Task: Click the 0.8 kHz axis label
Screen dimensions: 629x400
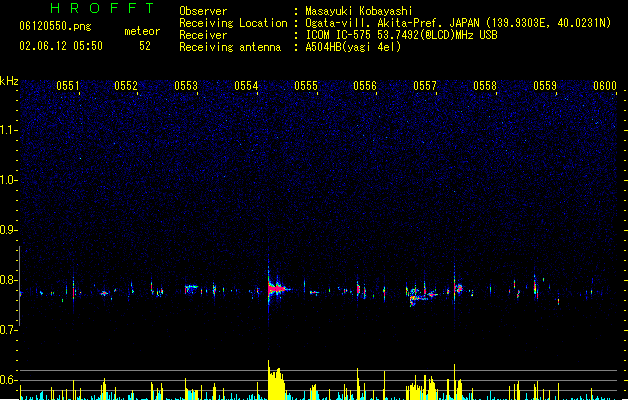Action: (x=9, y=280)
